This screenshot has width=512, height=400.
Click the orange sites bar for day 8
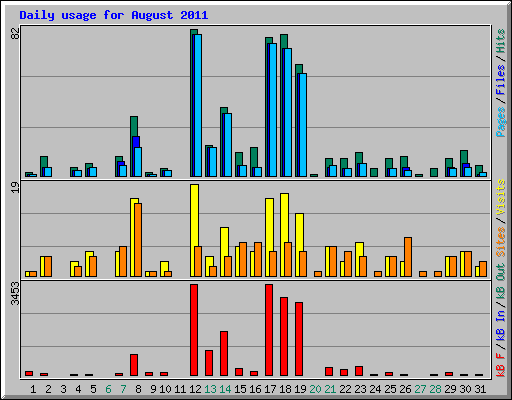click(138, 240)
